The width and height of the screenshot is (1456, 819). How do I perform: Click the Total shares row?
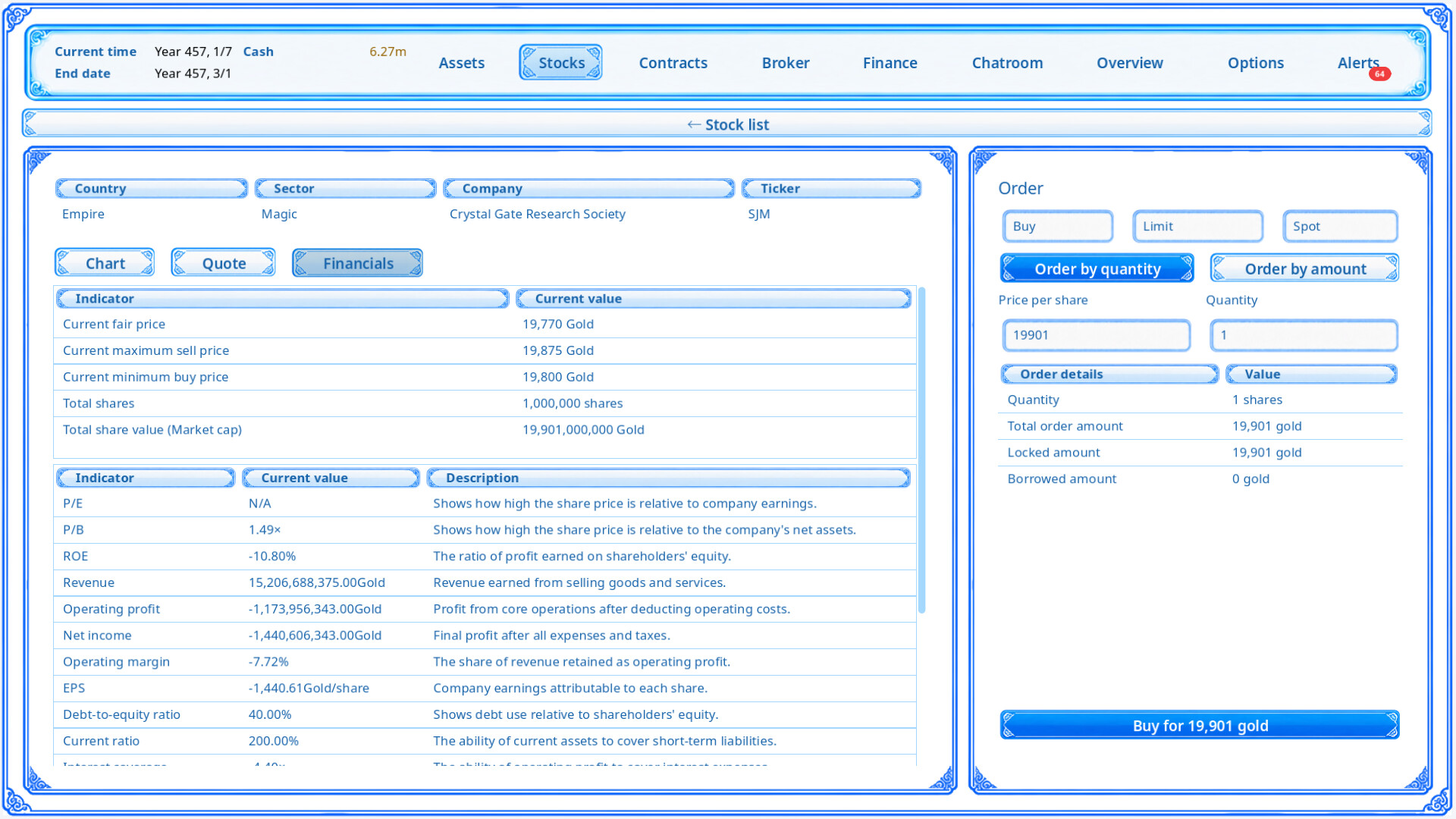pyautogui.click(x=485, y=403)
